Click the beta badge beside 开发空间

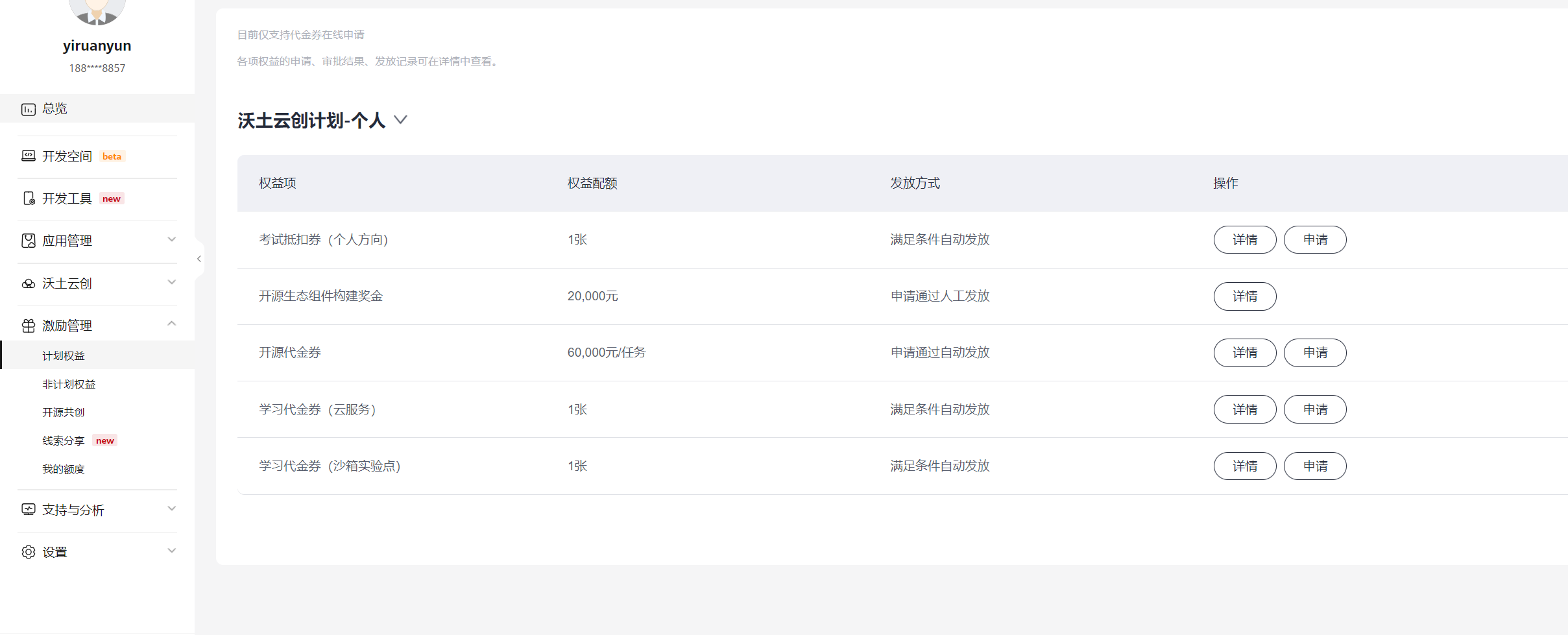[112, 156]
